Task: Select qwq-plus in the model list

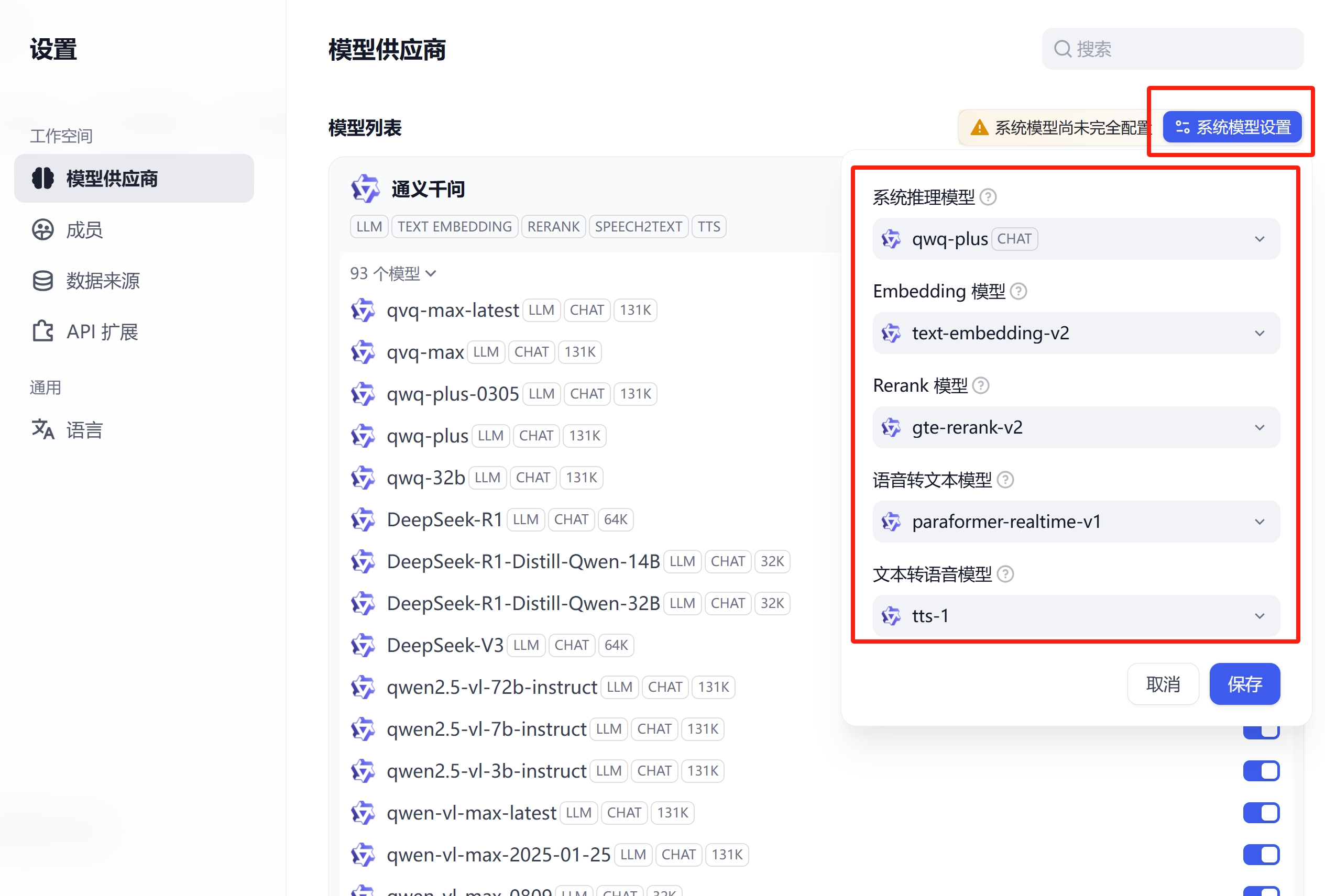Action: coord(428,436)
